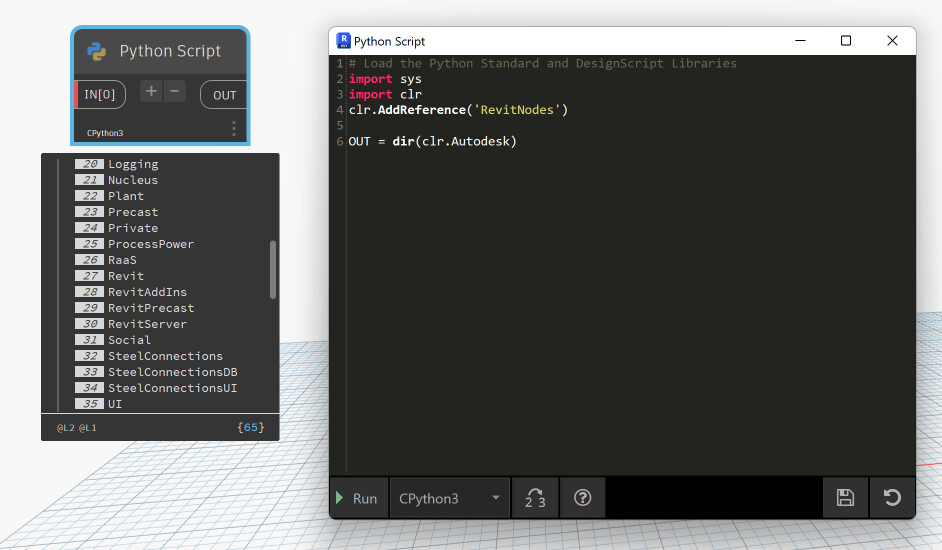
Task: Select the Social list item
Action: point(129,340)
